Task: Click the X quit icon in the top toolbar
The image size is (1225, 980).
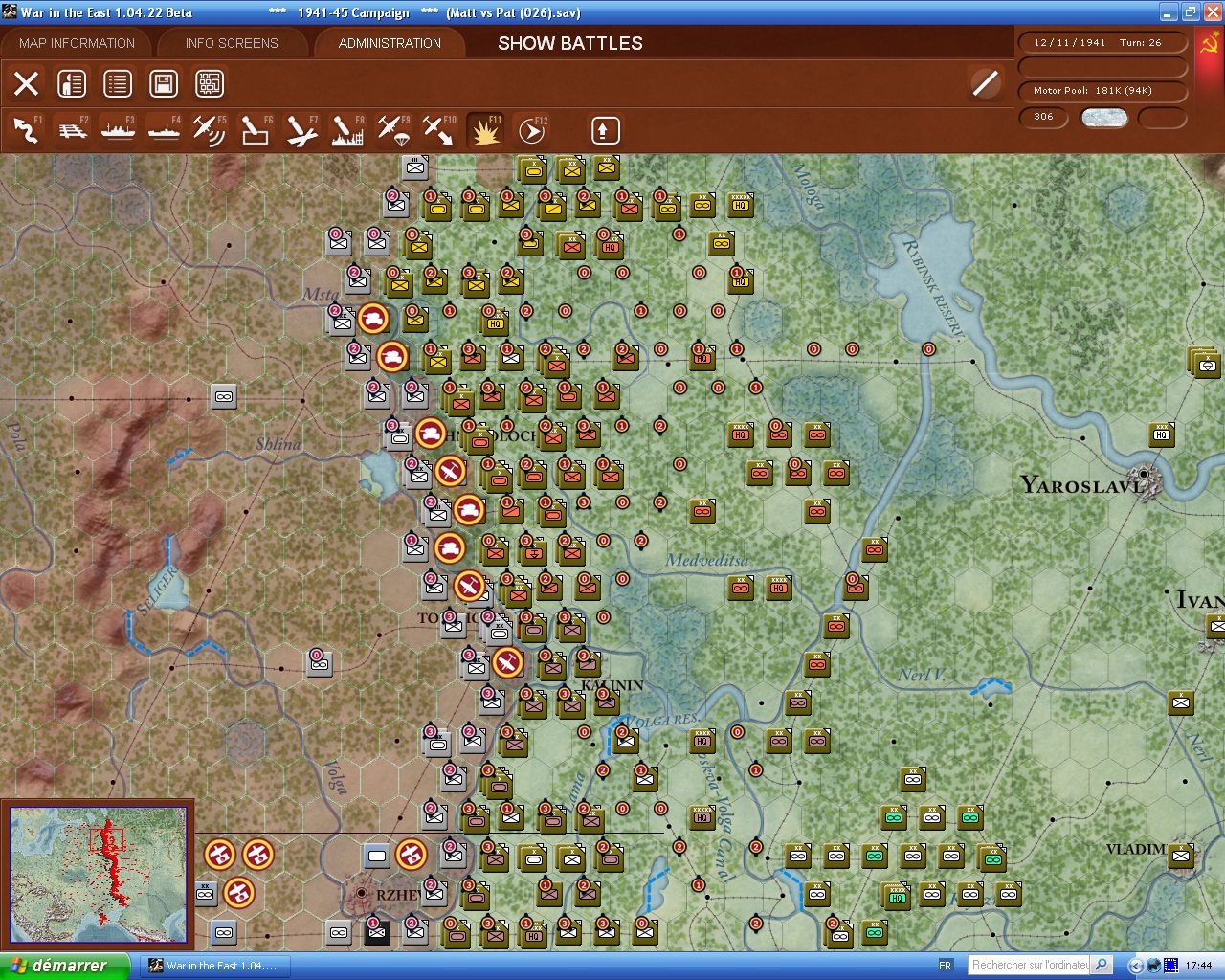Action: pyautogui.click(x=27, y=83)
